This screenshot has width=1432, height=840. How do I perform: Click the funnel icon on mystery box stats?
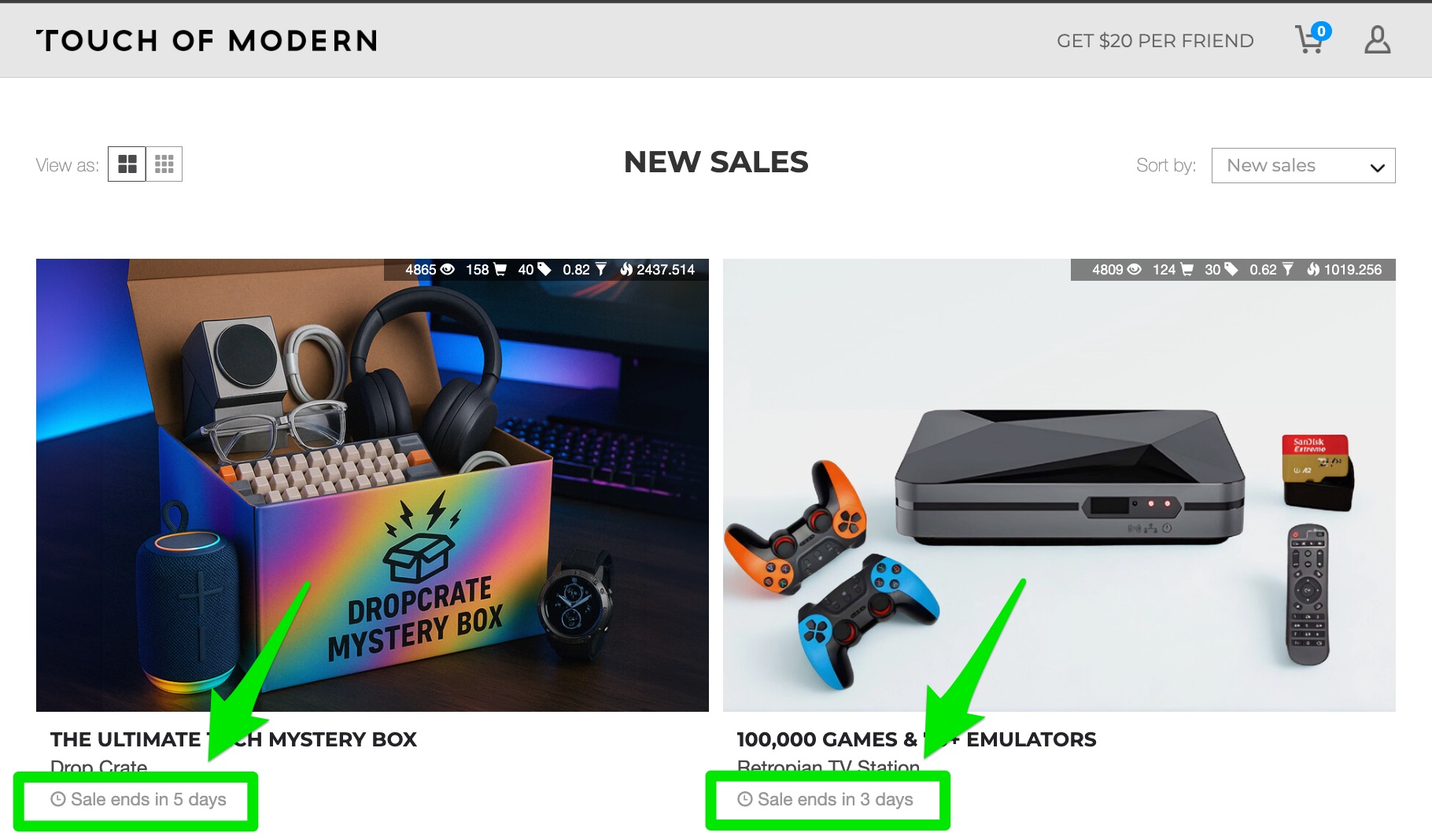[x=601, y=269]
